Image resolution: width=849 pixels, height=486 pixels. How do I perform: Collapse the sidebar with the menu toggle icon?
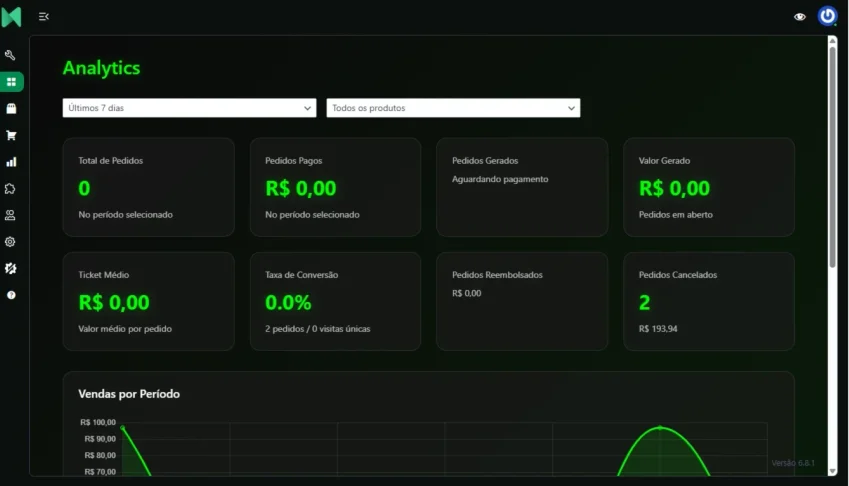click(x=44, y=17)
